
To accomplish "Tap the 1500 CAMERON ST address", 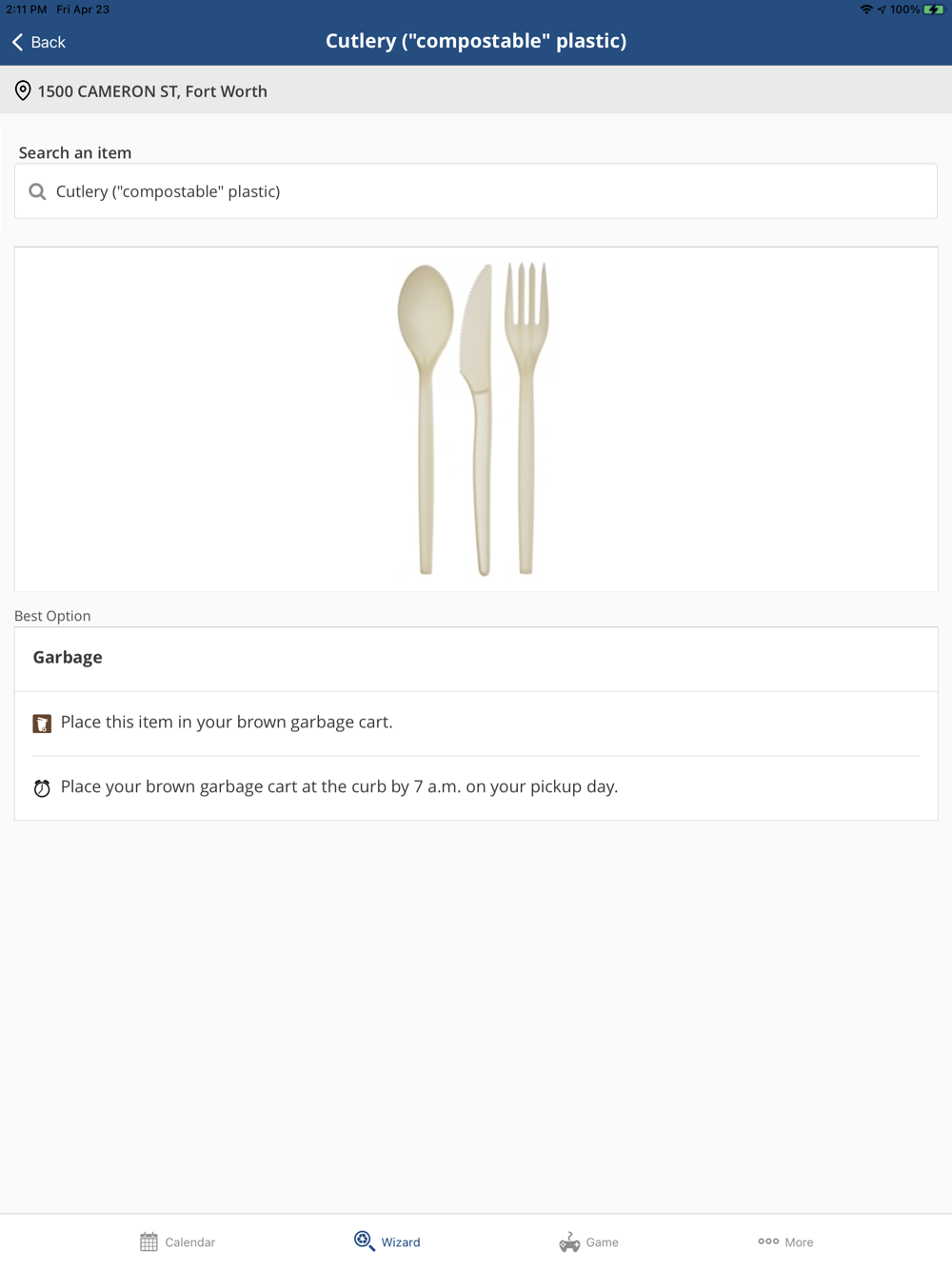I will pos(152,91).
